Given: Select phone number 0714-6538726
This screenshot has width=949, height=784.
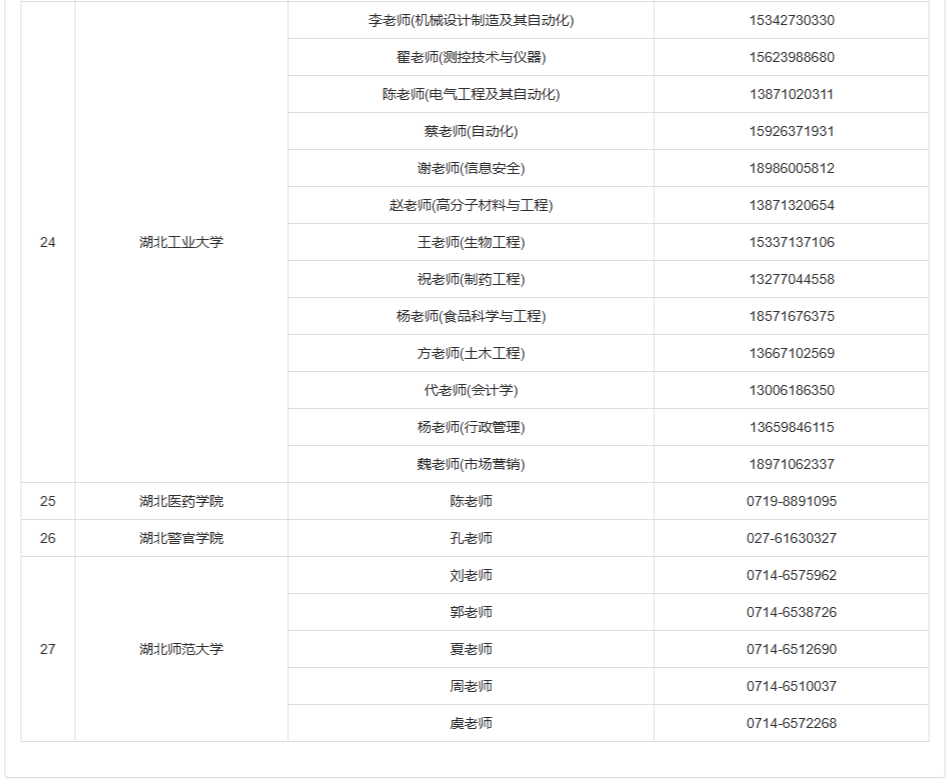Looking at the screenshot, I should click(792, 612).
